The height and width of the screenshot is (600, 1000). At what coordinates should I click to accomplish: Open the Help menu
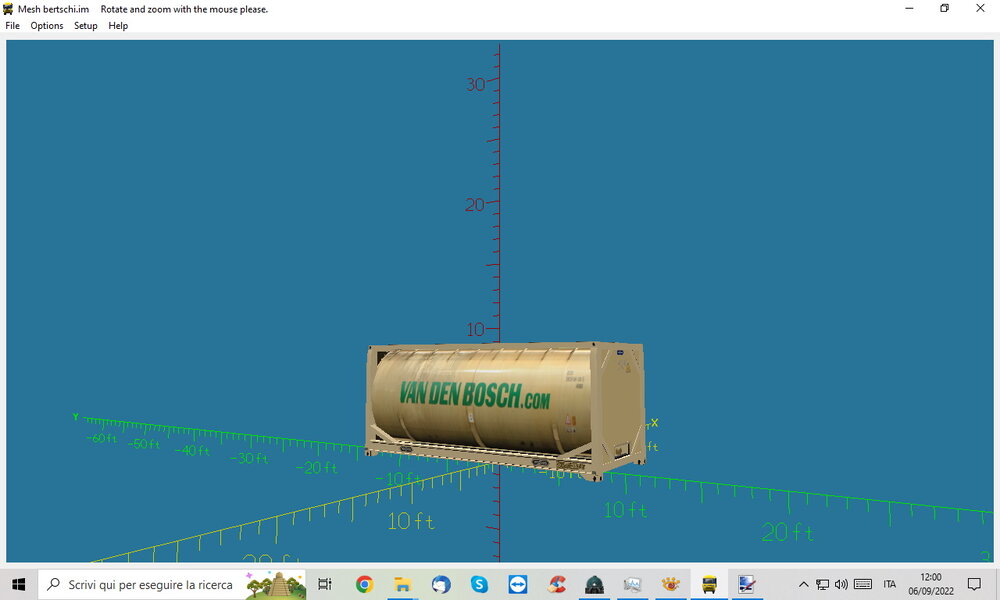point(118,26)
